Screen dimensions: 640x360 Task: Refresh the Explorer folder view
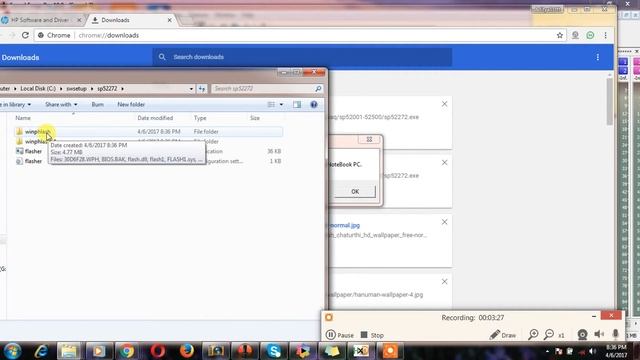202,89
